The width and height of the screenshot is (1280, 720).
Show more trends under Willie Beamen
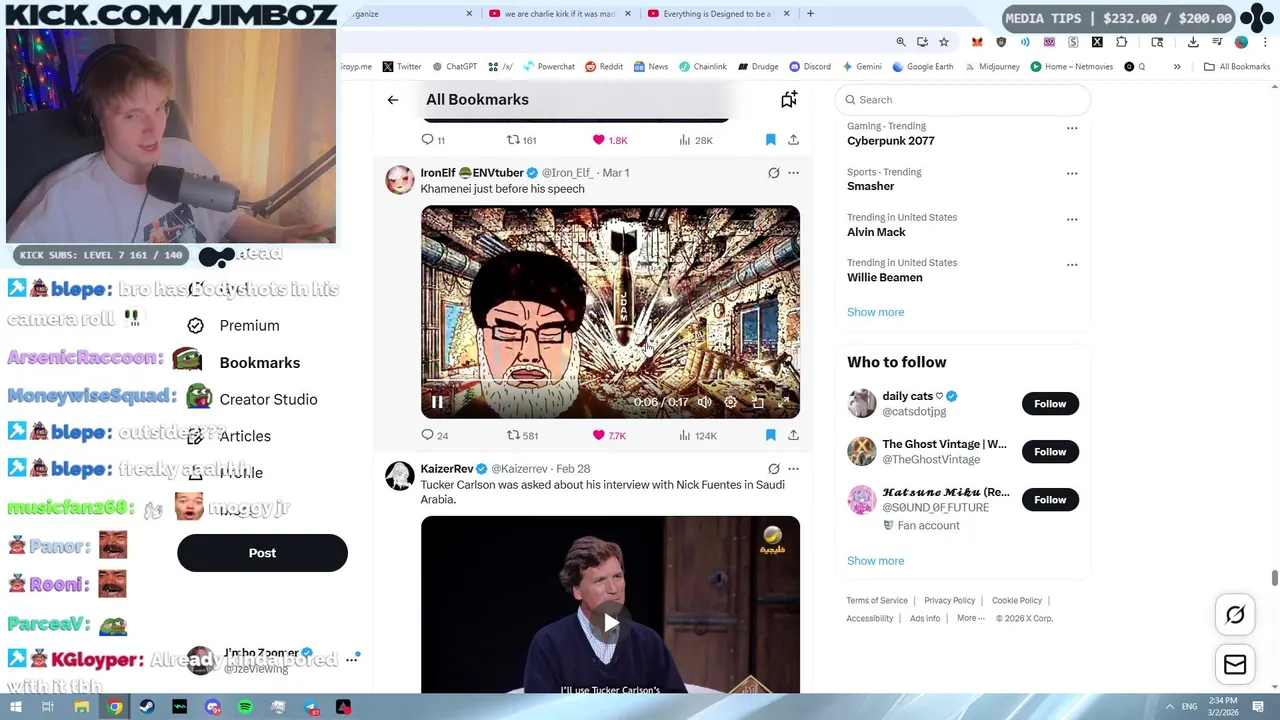[x=875, y=312]
